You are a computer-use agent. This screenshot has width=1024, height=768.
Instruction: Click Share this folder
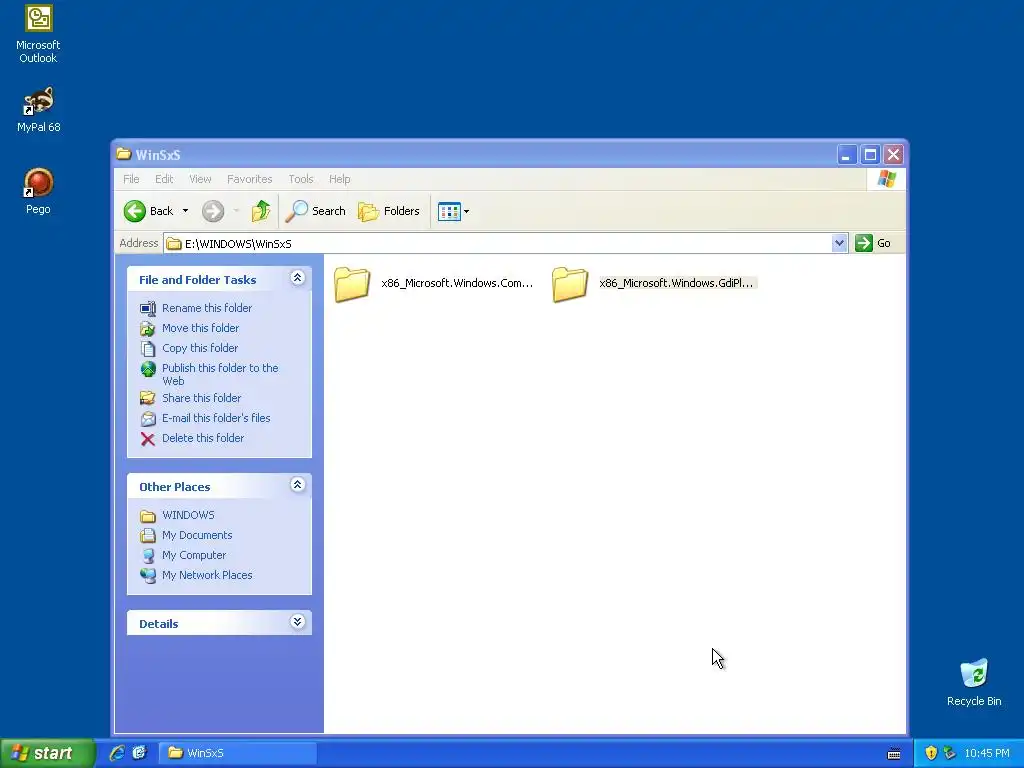[x=201, y=398]
